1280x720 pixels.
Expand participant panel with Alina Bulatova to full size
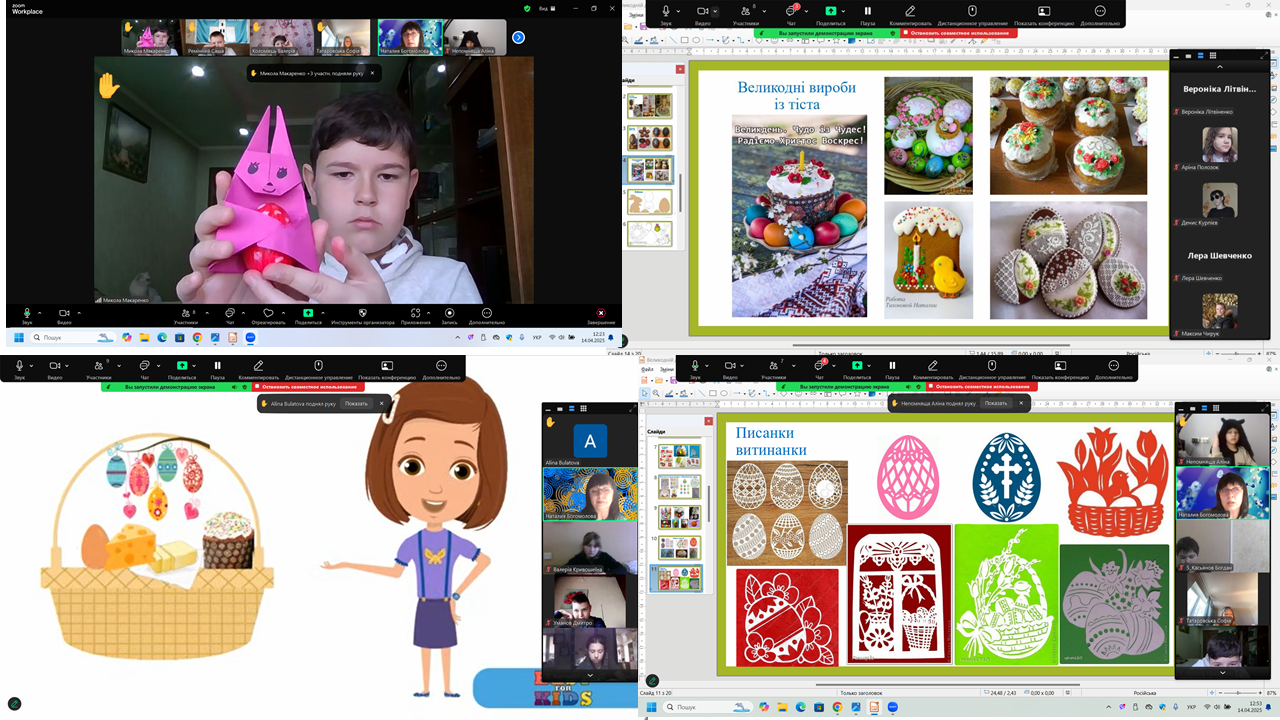633,409
